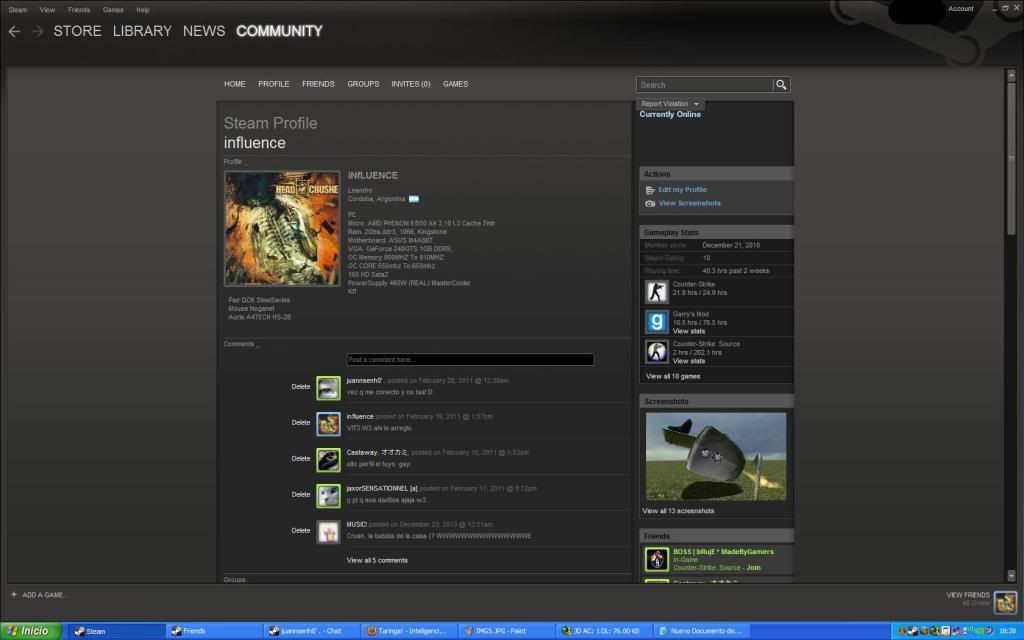Go to the GAMES community tab

click(455, 84)
